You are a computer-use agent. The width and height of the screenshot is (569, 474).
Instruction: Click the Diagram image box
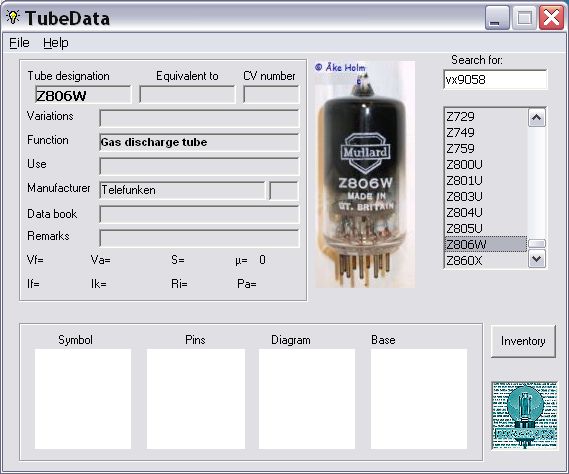point(307,399)
